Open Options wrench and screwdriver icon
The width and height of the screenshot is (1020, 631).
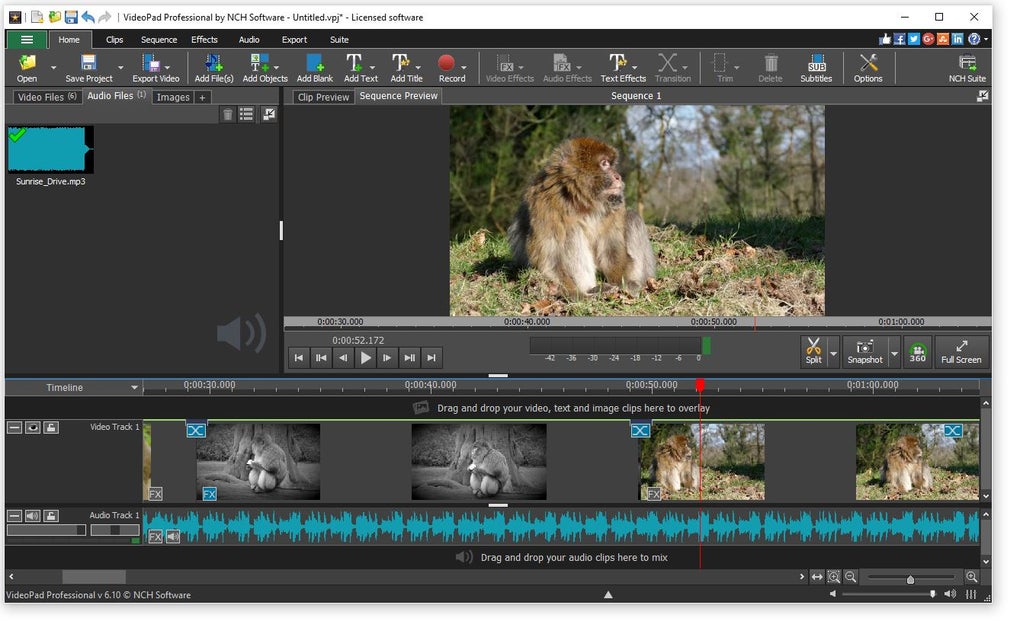pos(867,68)
